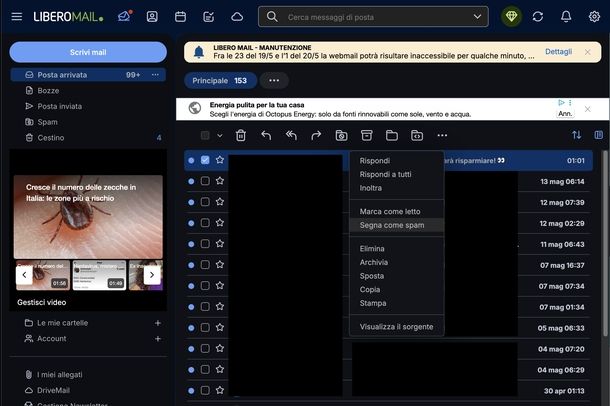Viewport: 610px width, 406px height.
Task: Click the reply arrow toolbar icon
Action: tap(266, 135)
